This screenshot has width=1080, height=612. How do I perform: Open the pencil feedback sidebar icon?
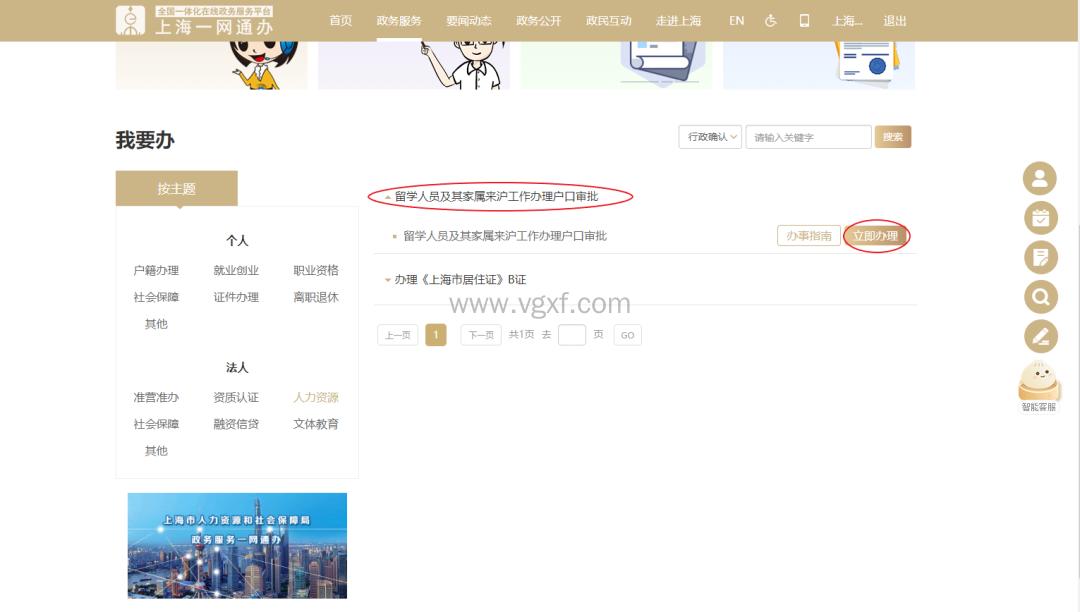click(x=1039, y=335)
